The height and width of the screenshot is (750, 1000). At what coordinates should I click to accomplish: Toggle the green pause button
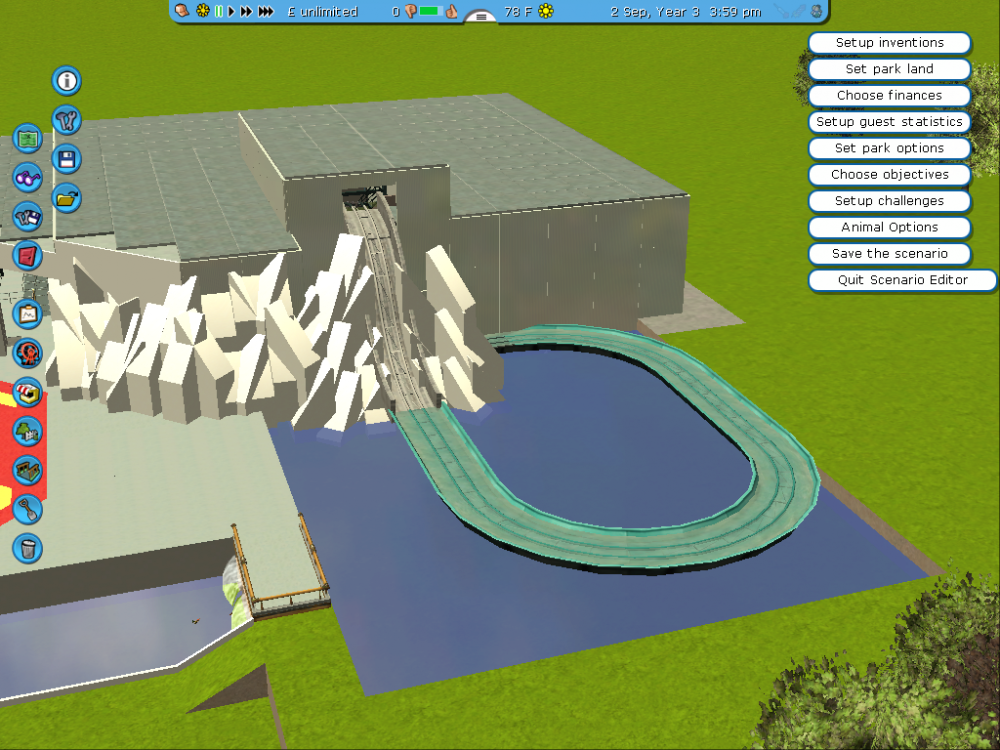point(219,12)
